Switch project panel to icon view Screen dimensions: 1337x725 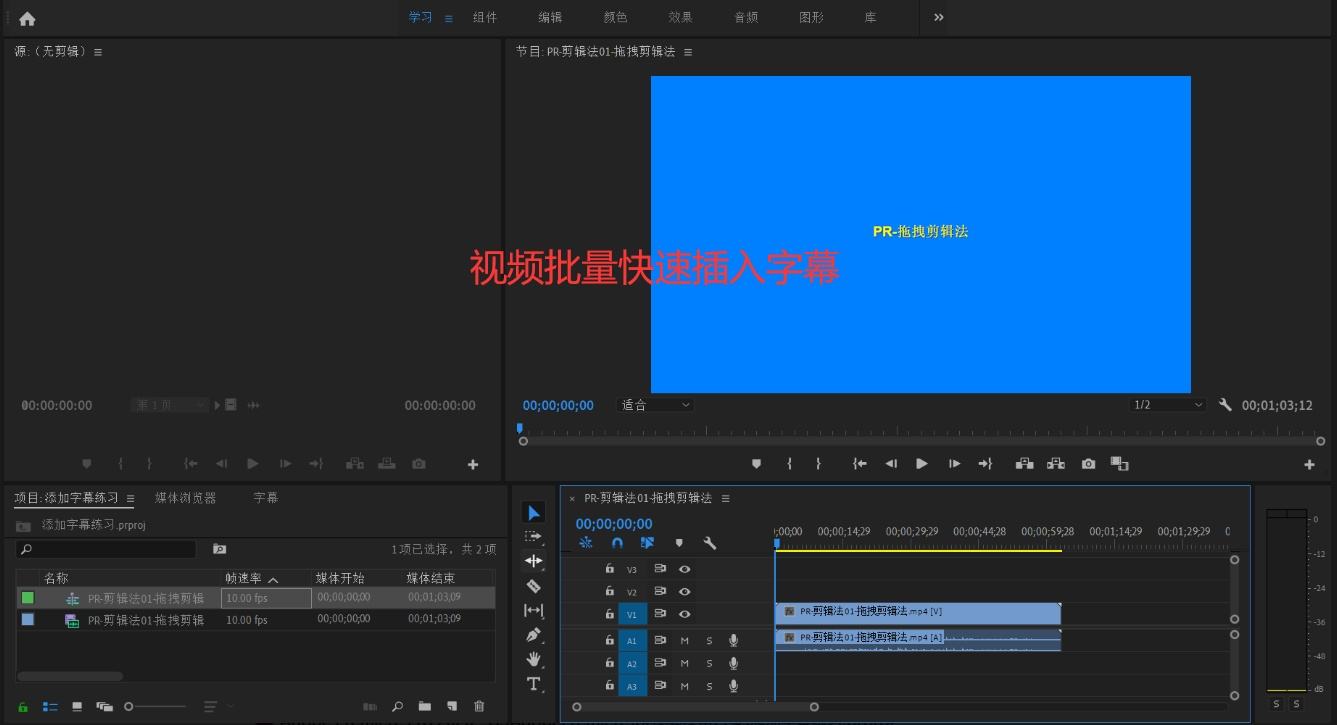[77, 706]
